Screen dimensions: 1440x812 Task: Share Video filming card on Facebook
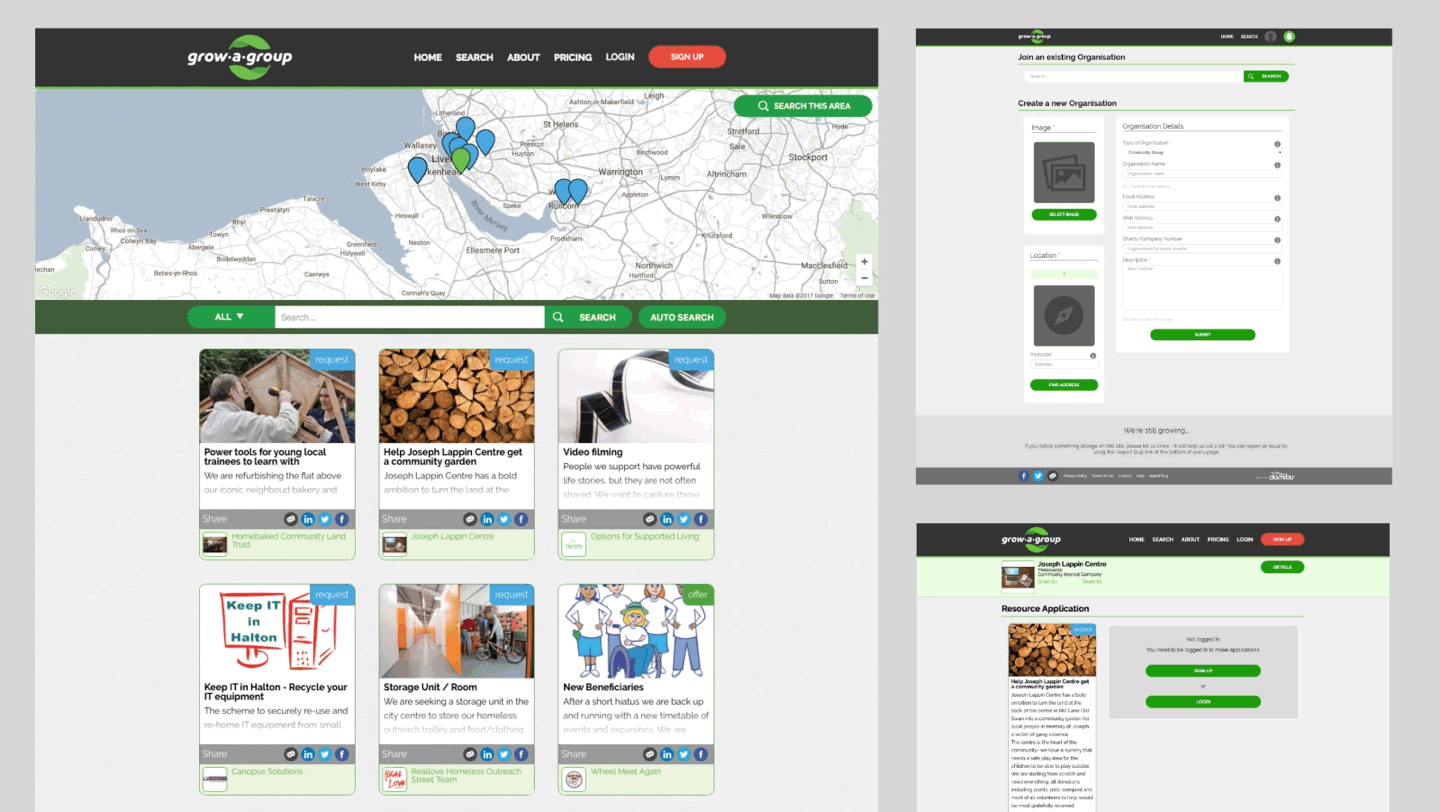[x=701, y=519]
